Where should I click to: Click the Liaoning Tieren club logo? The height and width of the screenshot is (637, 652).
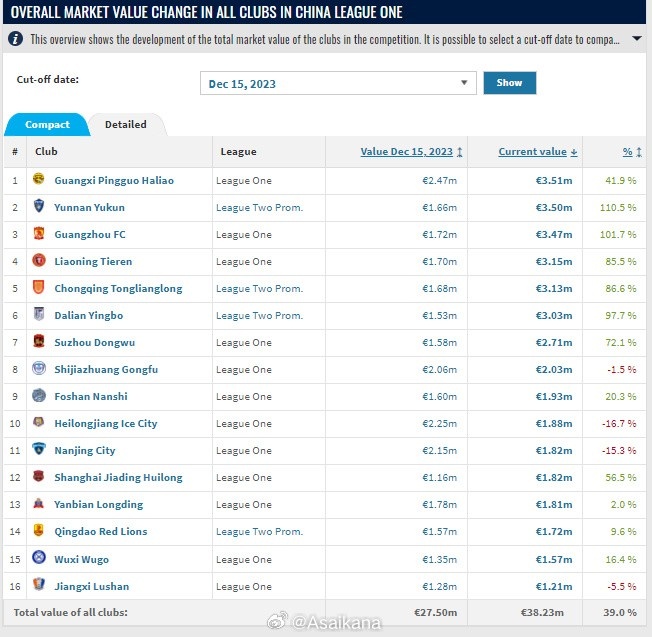coord(38,261)
